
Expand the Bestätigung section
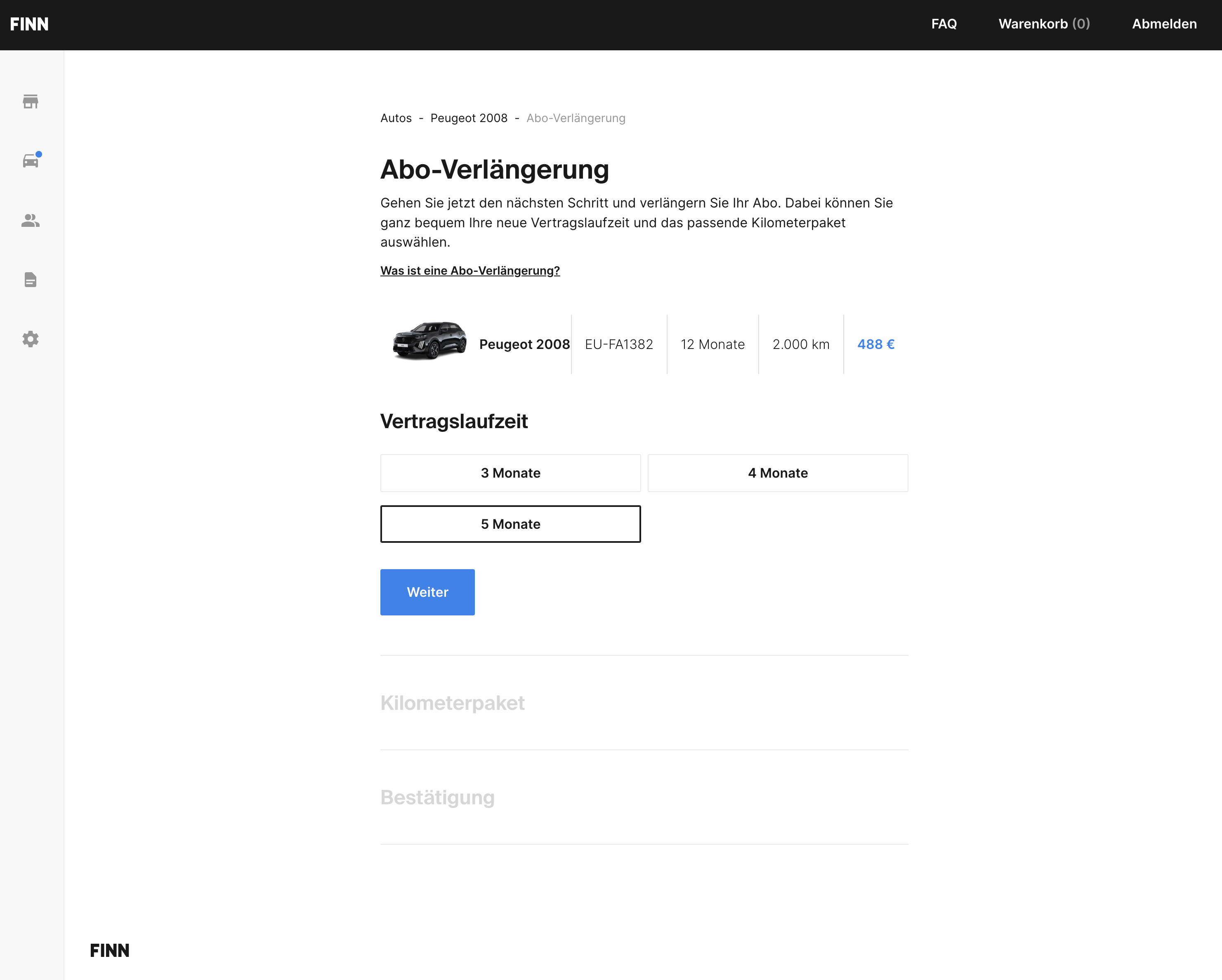point(438,797)
